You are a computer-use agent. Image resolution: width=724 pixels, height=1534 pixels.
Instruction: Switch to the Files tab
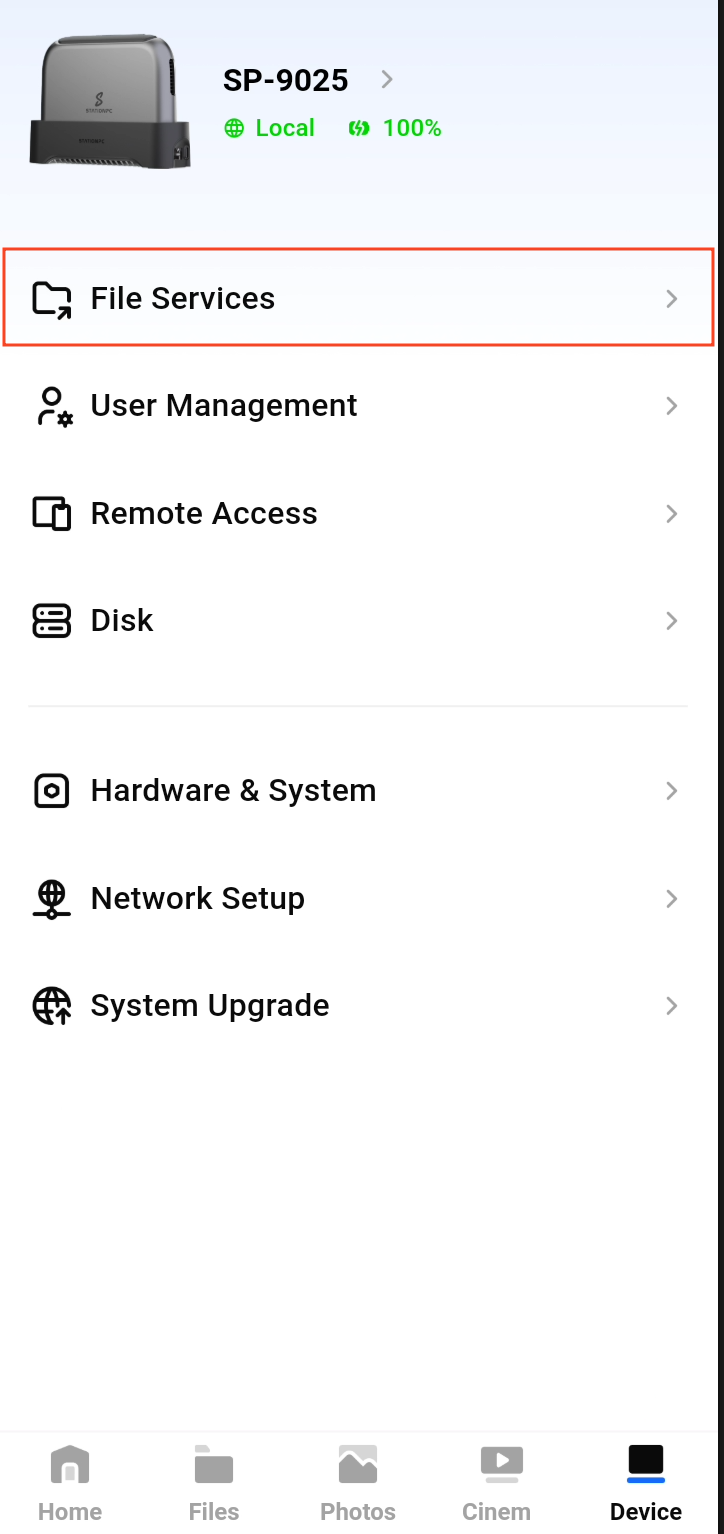tap(214, 1482)
